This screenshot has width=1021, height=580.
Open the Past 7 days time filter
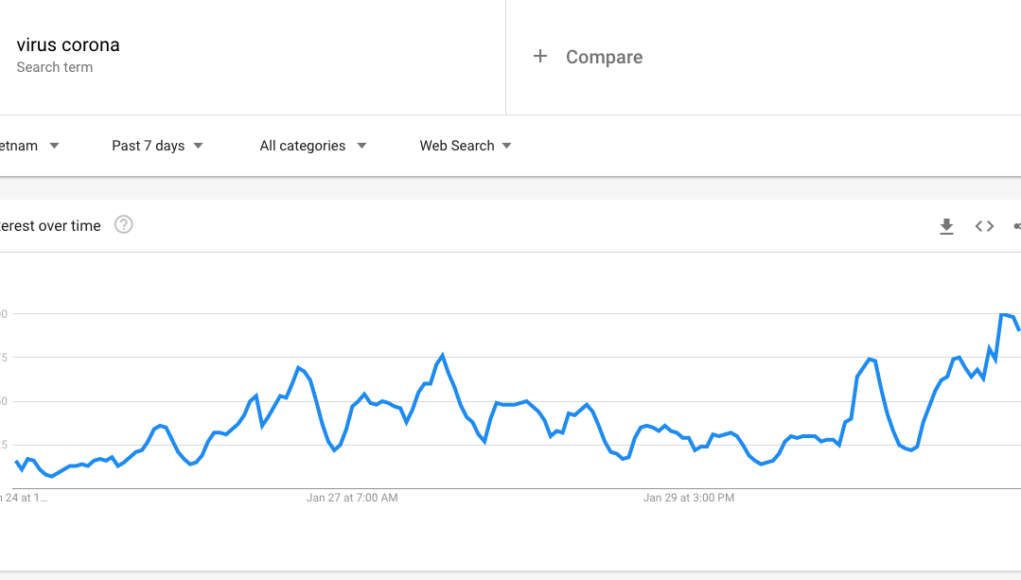pyautogui.click(x=157, y=146)
